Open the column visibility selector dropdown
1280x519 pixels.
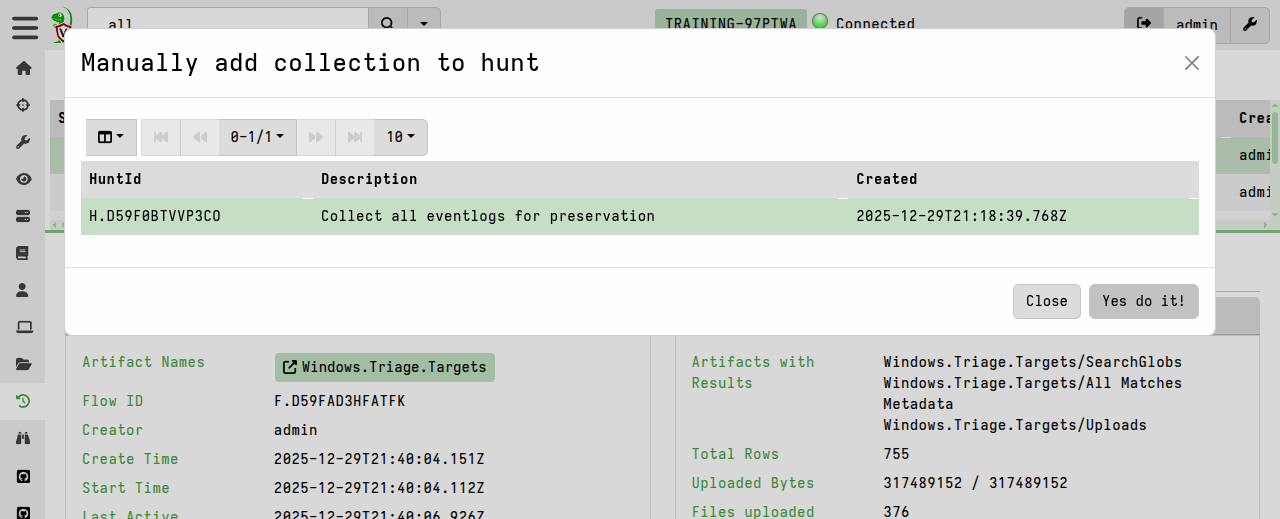pyautogui.click(x=111, y=137)
